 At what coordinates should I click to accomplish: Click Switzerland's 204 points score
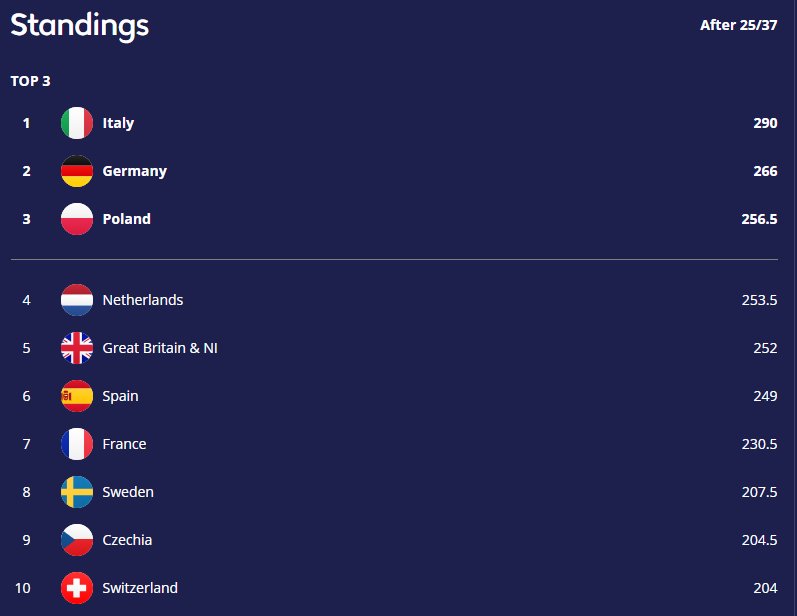click(x=765, y=588)
